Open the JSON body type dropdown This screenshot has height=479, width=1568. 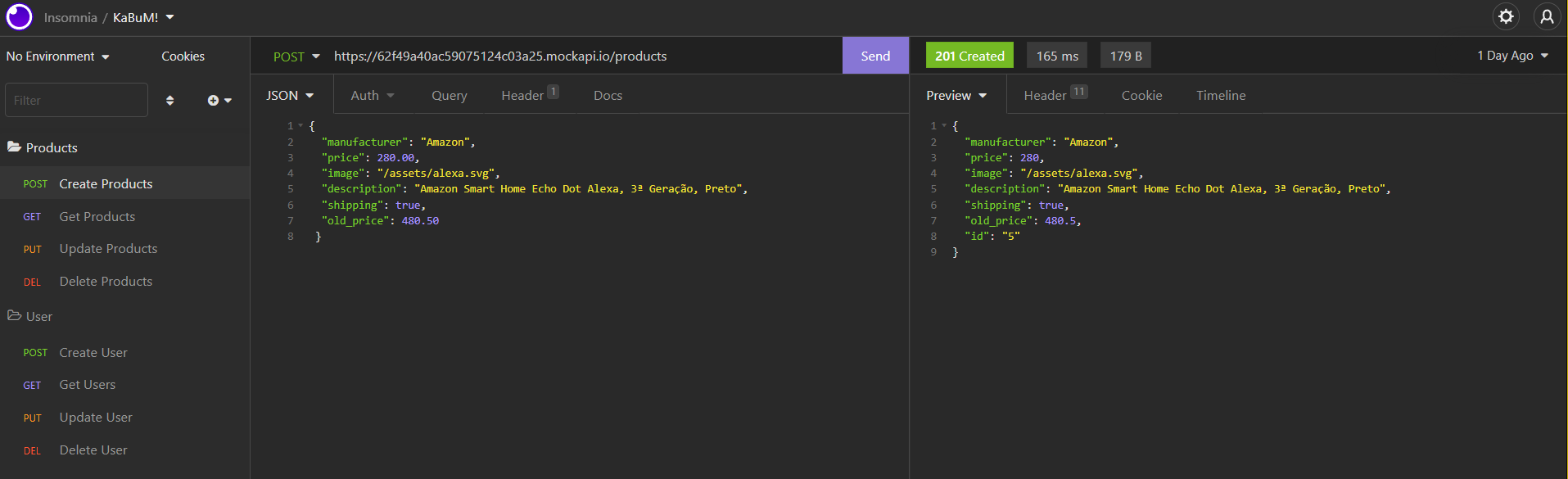coord(290,96)
